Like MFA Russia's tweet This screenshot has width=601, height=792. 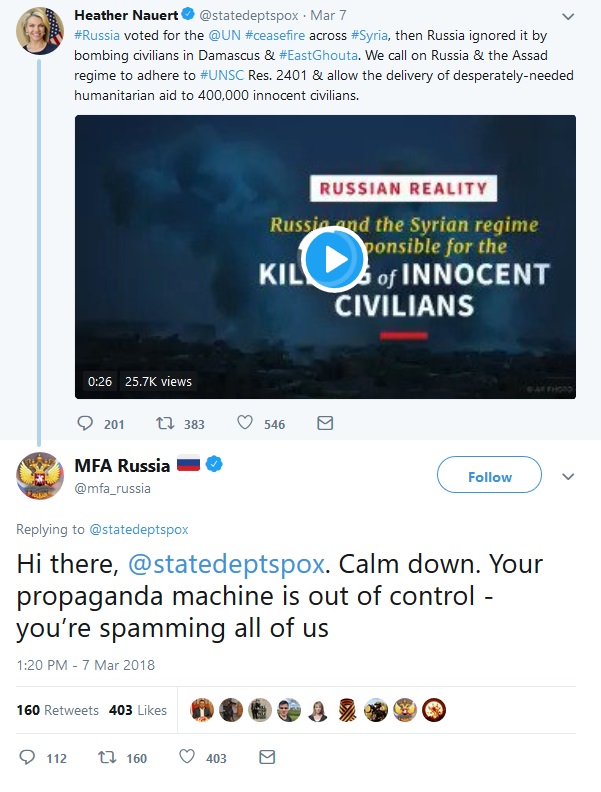click(186, 758)
